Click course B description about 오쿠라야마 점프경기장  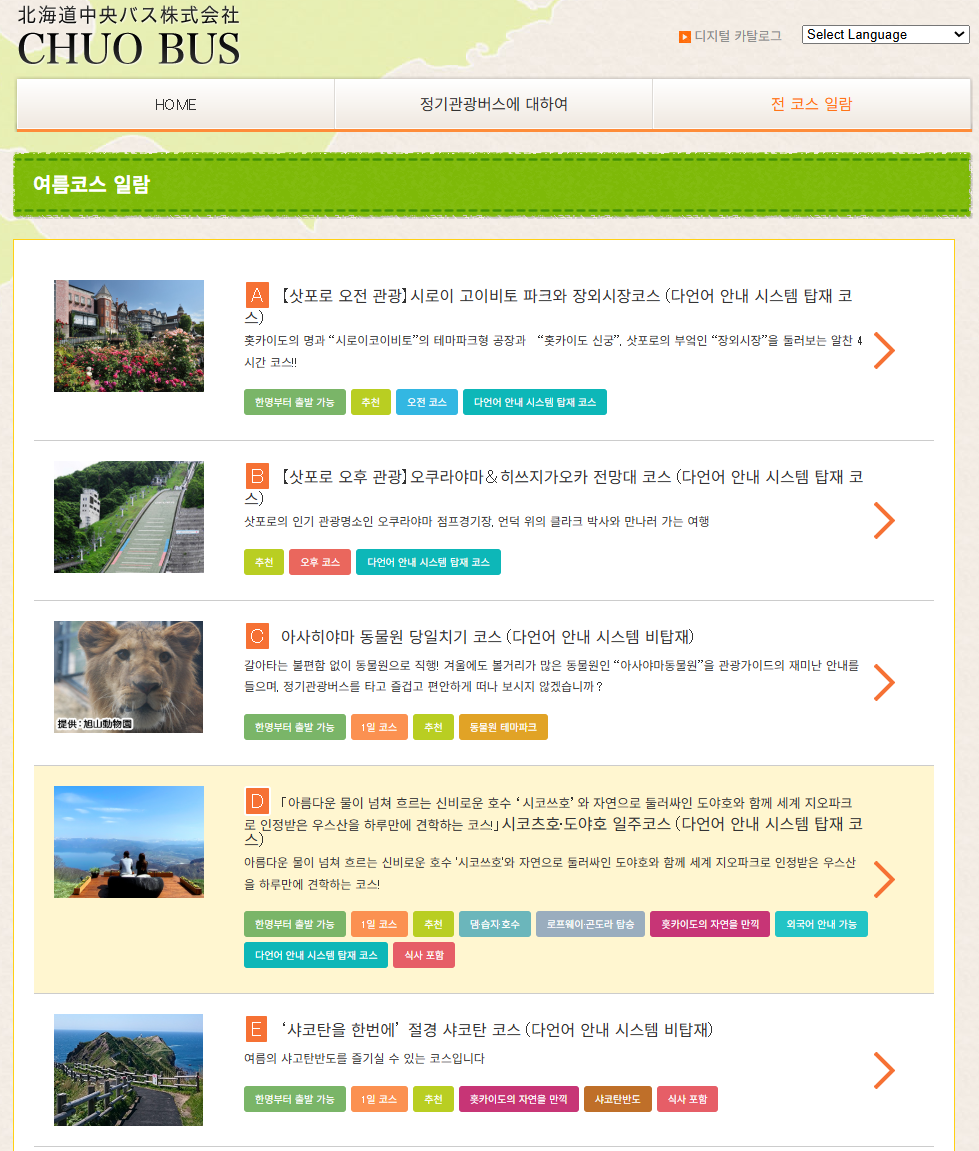point(476,521)
